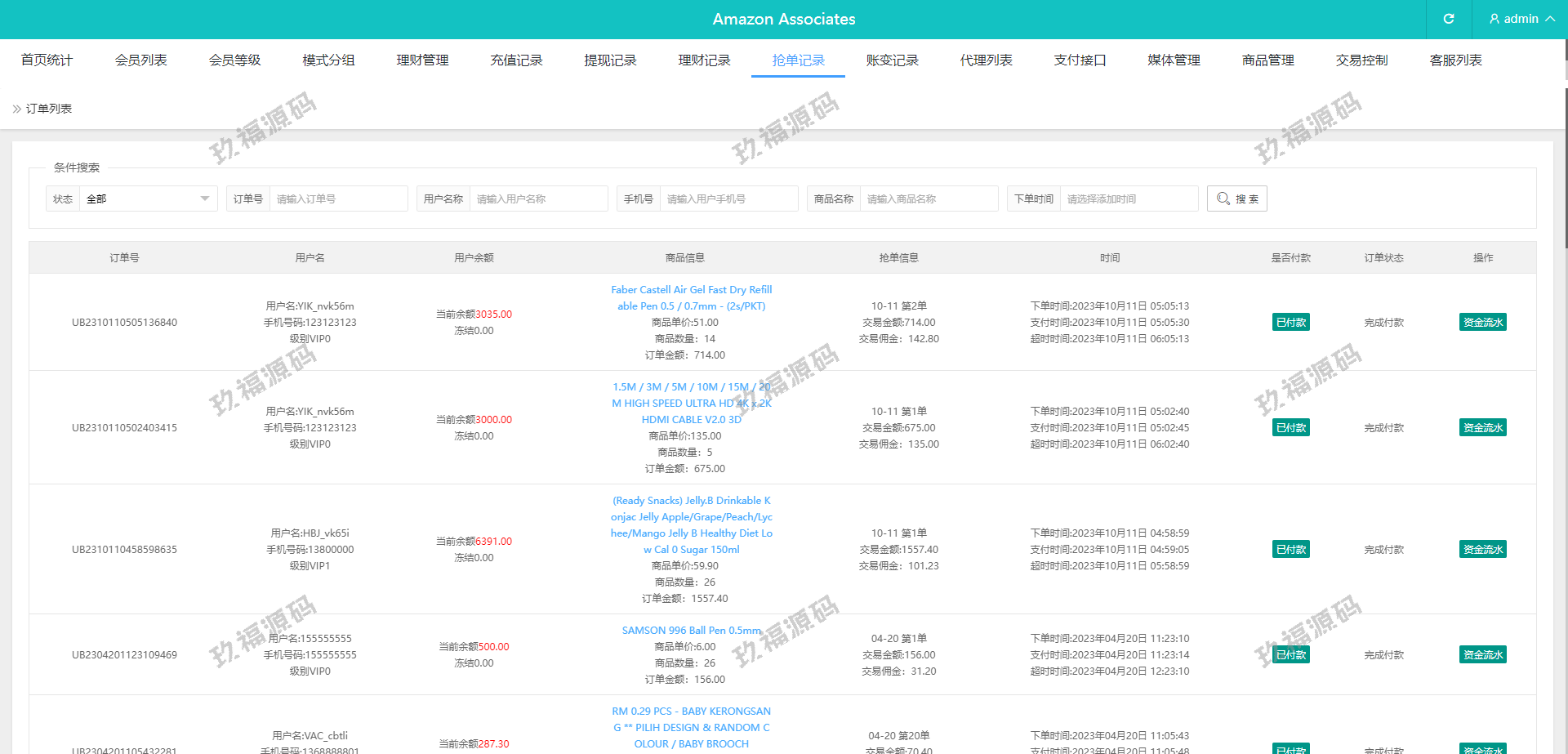The image size is (1568, 754).
Task: Expand the 状态 status dropdown
Action: 148,199
